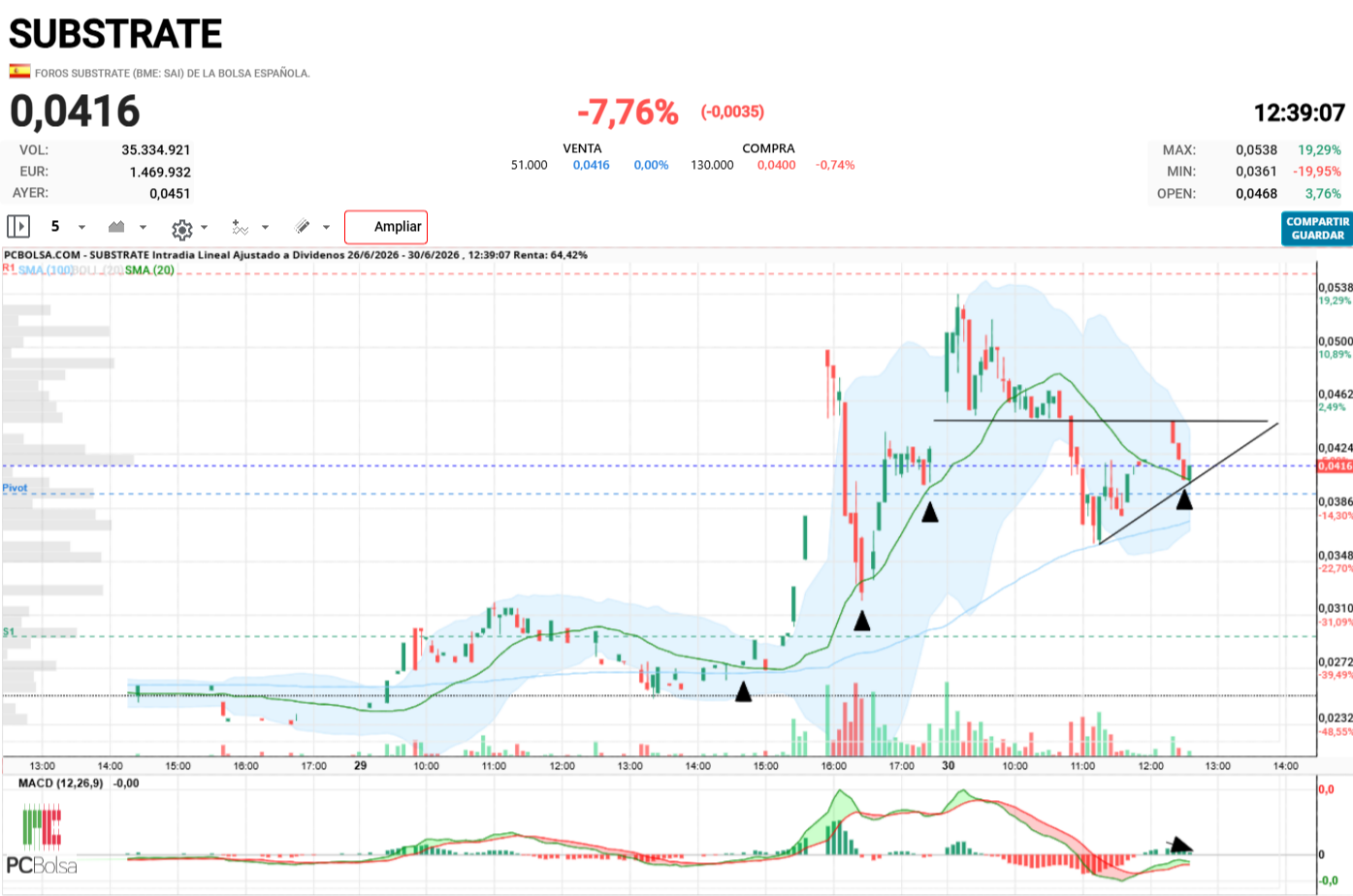Click the Compartir Guardar button
The height and width of the screenshot is (896, 1353).
point(1317,229)
